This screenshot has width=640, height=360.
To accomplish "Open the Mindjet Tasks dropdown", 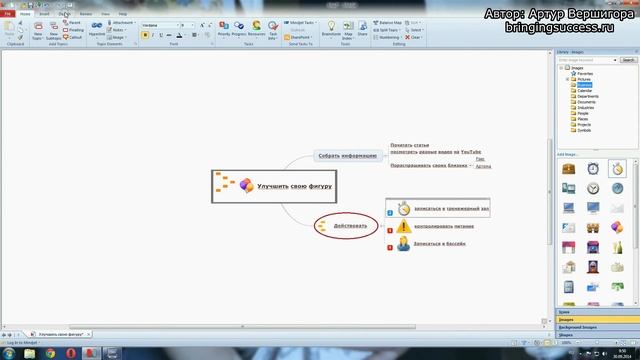I will [300, 23].
